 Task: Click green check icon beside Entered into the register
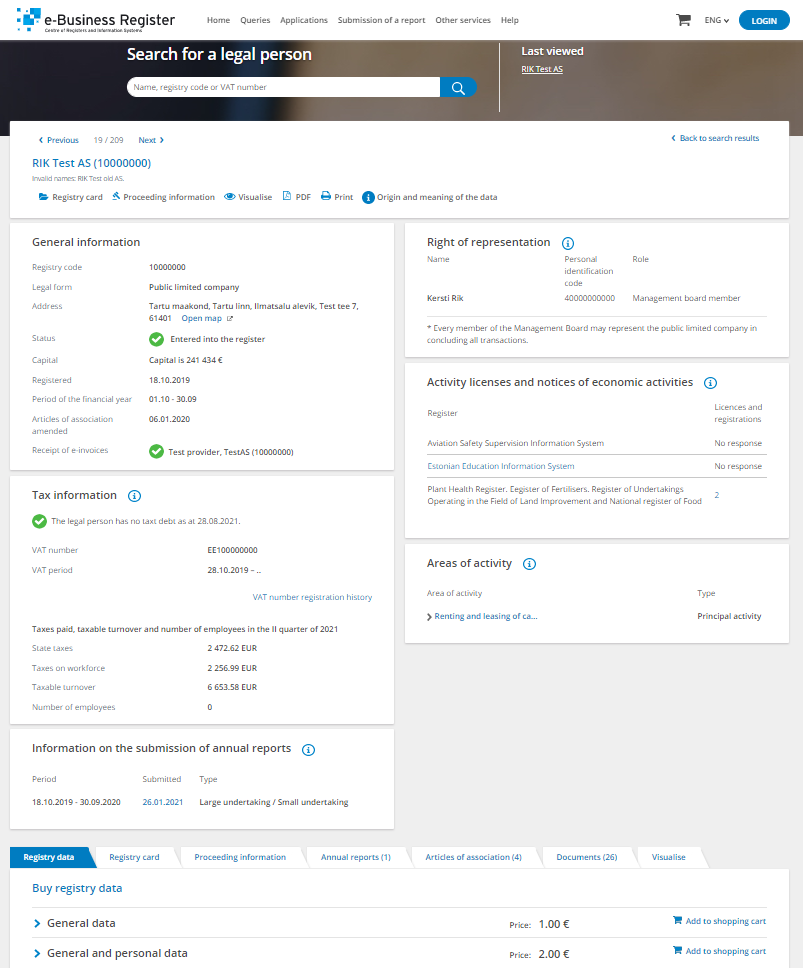[x=157, y=339]
